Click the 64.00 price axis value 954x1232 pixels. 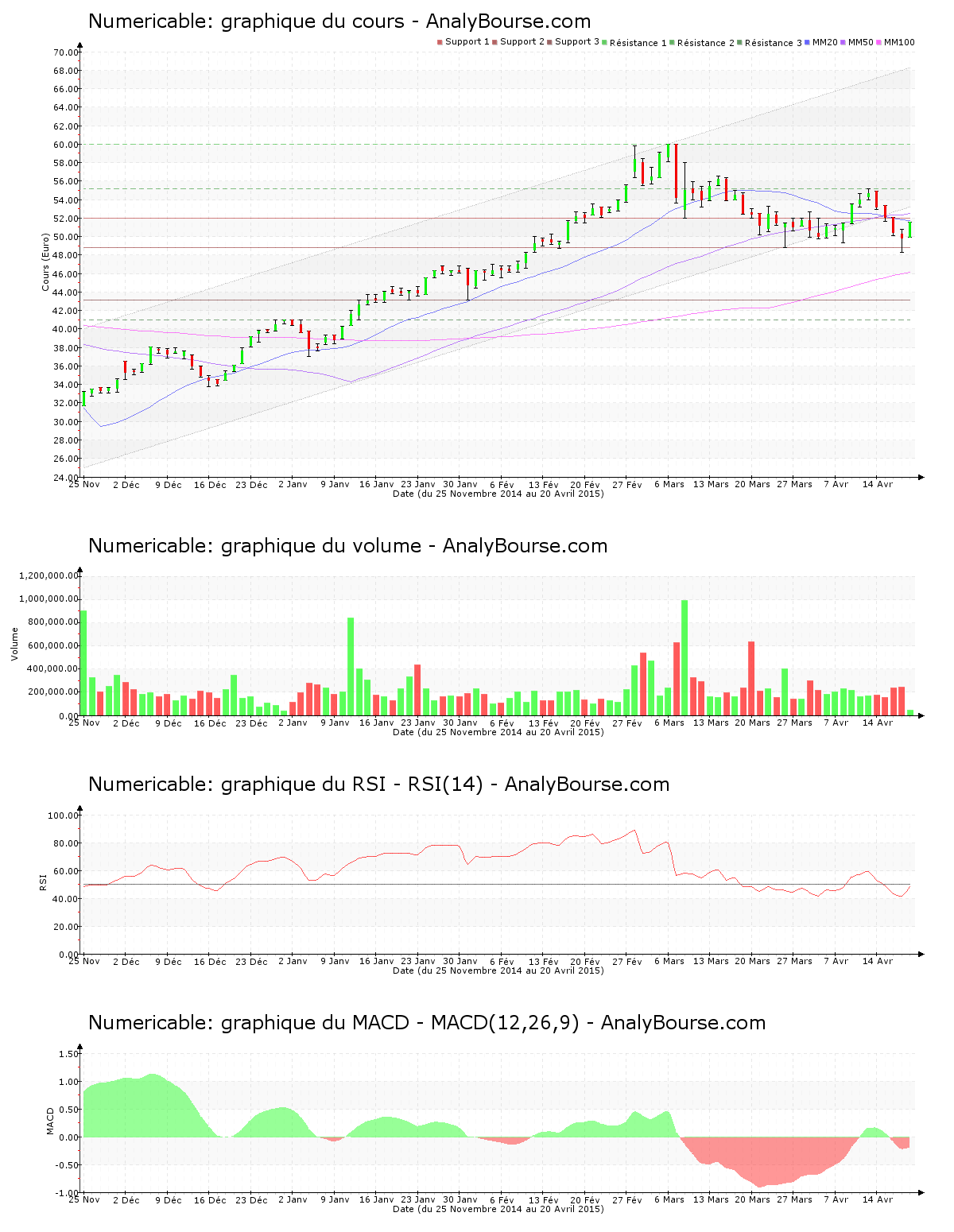tap(66, 107)
